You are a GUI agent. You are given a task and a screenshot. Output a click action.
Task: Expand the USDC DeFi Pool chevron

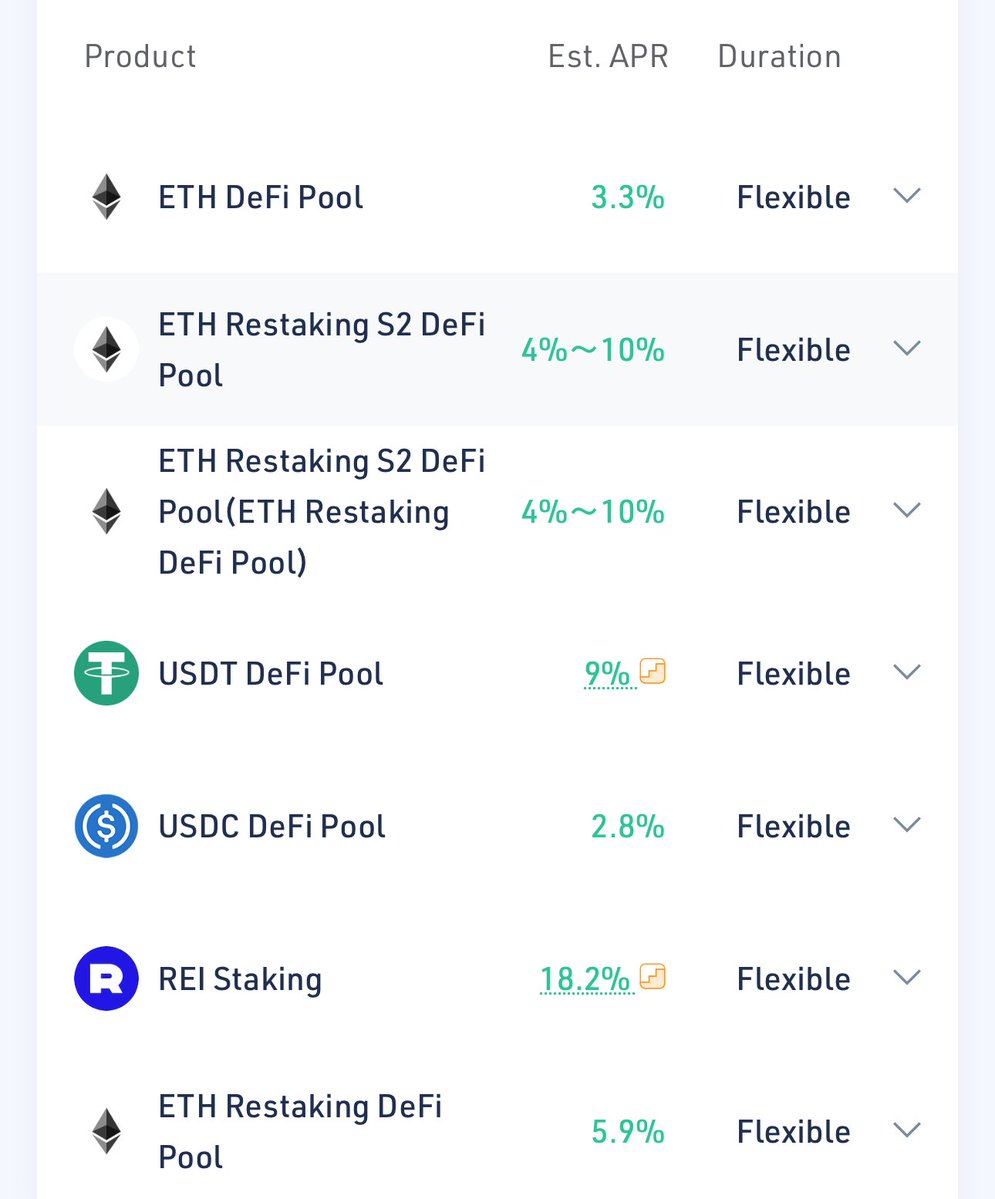pyautogui.click(x=907, y=825)
